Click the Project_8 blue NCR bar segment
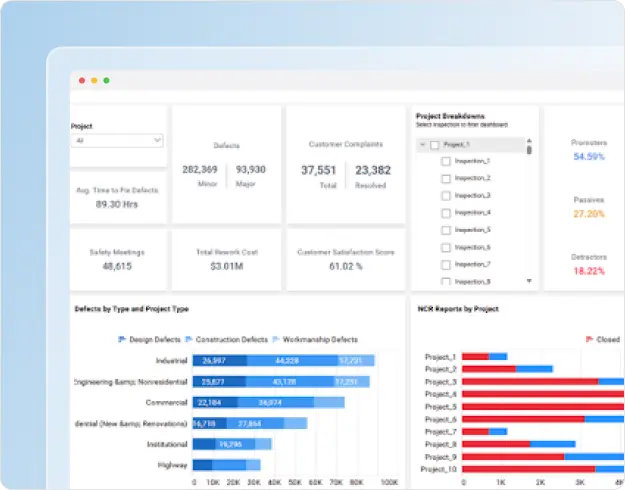Image resolution: width=625 pixels, height=490 pixels. pos(552,444)
